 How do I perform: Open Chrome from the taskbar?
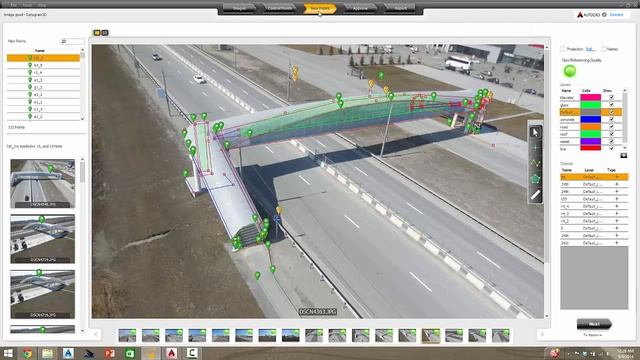pos(27,353)
